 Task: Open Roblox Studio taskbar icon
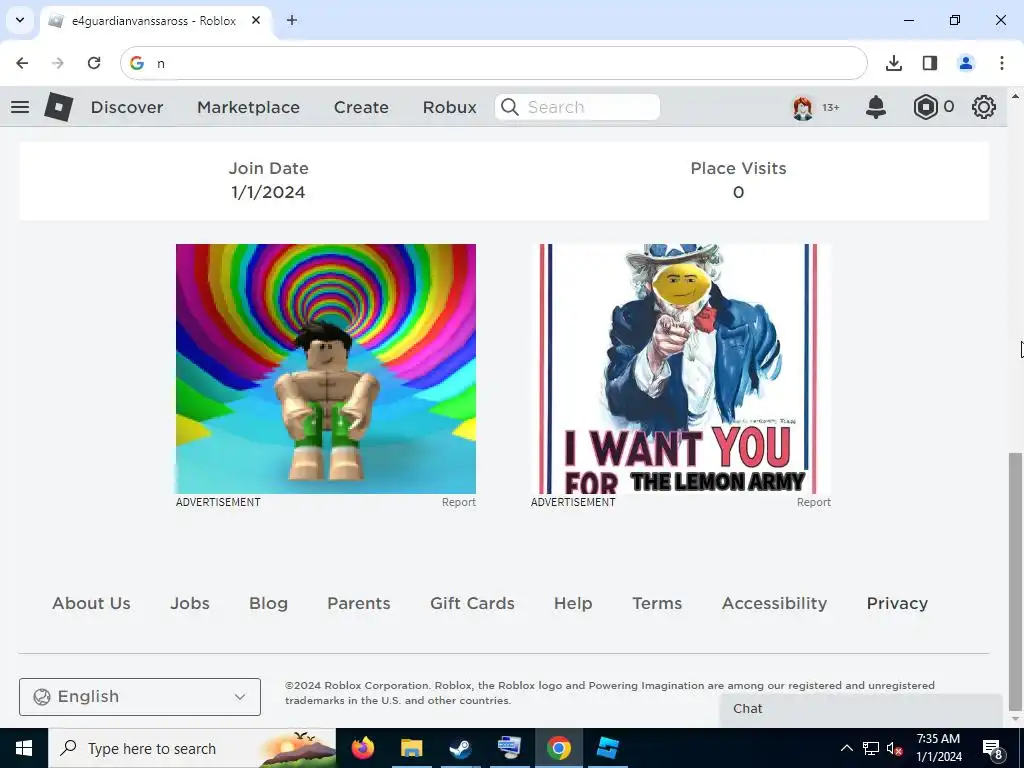tap(607, 748)
